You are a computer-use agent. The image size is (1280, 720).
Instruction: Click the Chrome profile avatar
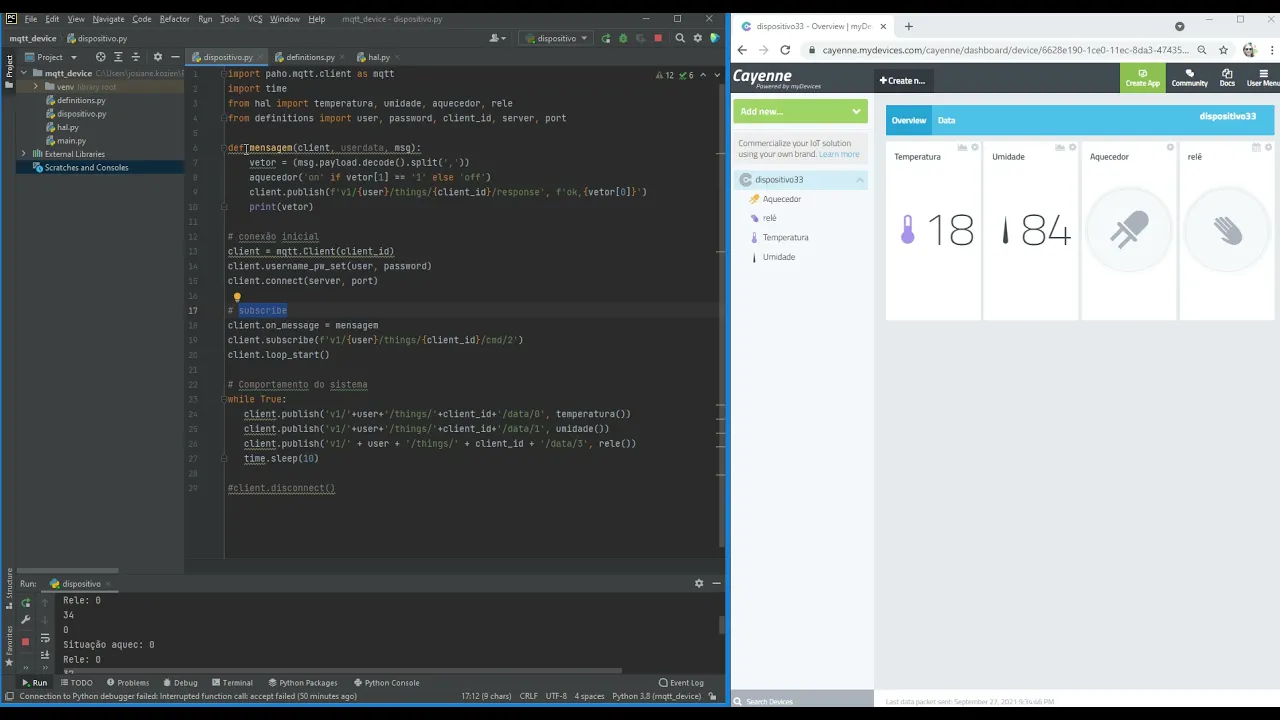[x=1249, y=50]
